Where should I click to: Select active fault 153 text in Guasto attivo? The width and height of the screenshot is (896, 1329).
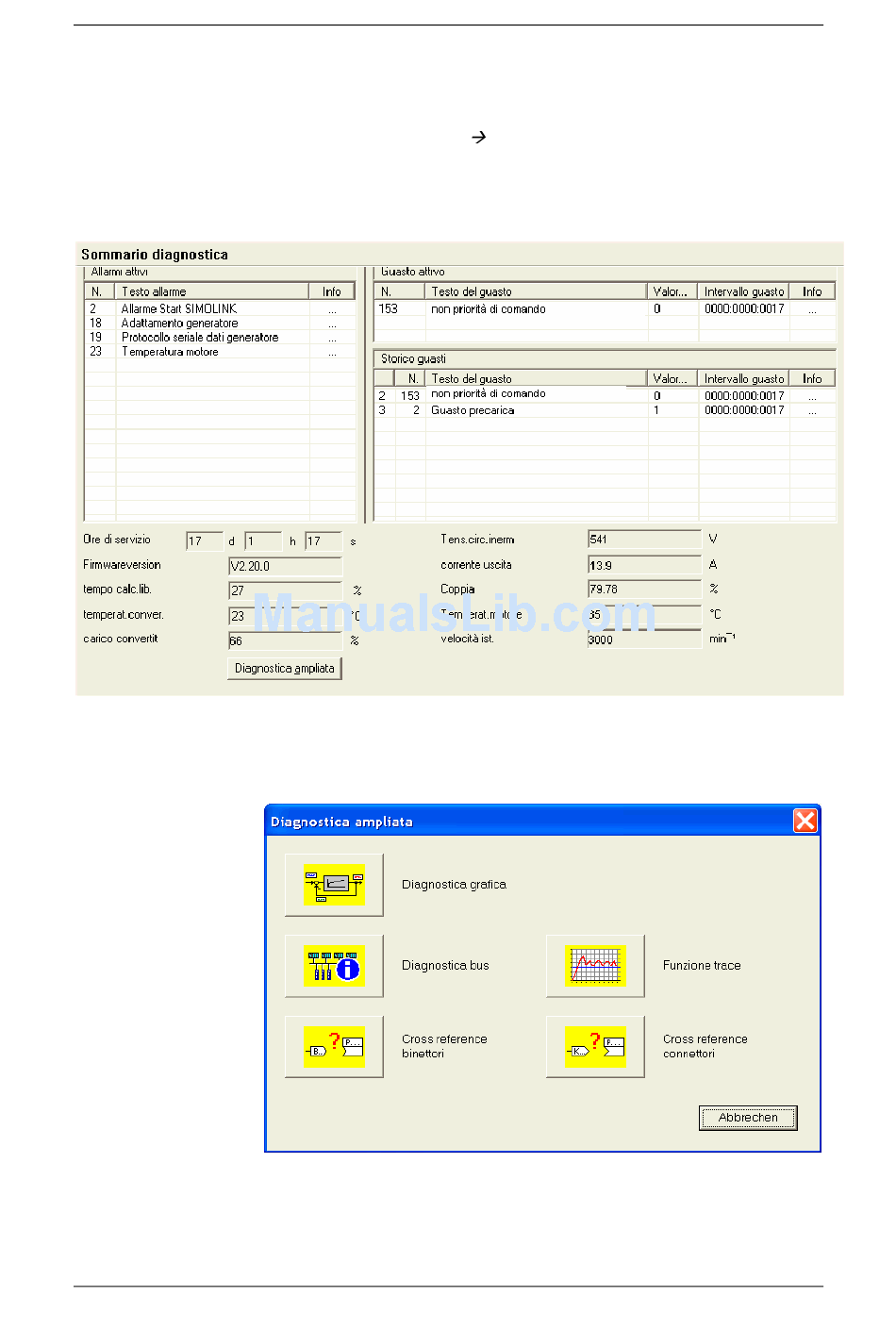[489, 309]
